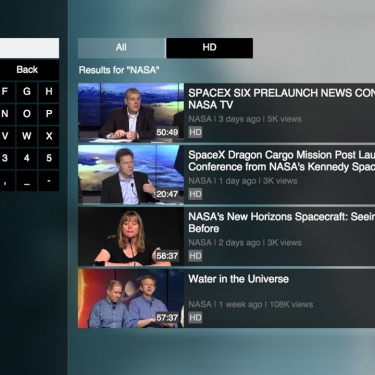Image resolution: width=375 pixels, height=375 pixels.
Task: Click the search text input field
Action: (x=29, y=48)
